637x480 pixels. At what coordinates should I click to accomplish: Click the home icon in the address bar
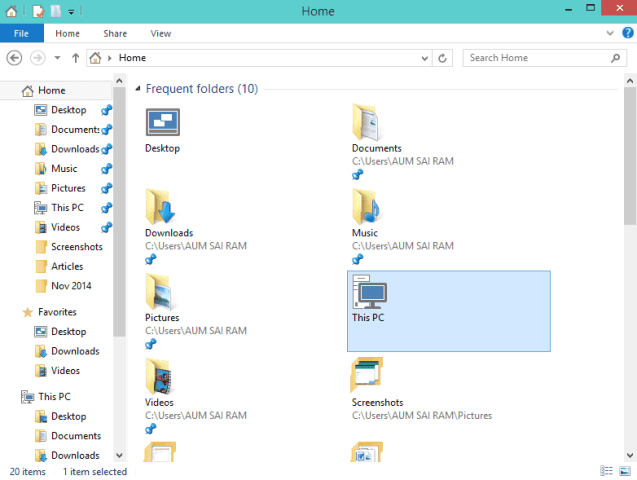95,58
